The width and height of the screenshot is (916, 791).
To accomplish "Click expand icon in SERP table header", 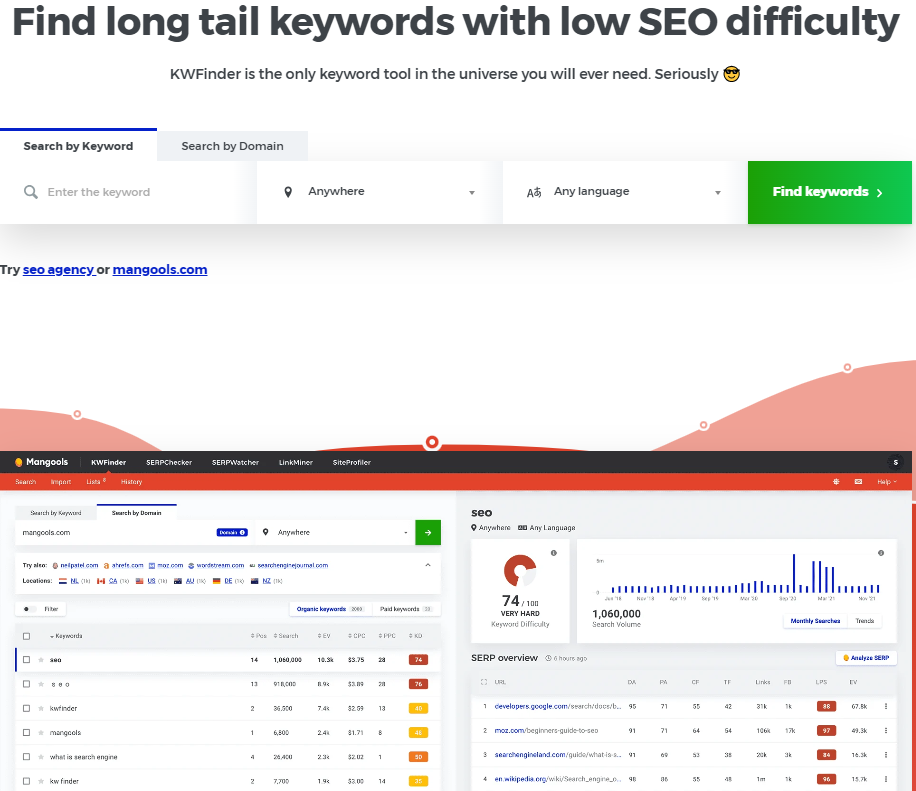I will [x=483, y=682].
